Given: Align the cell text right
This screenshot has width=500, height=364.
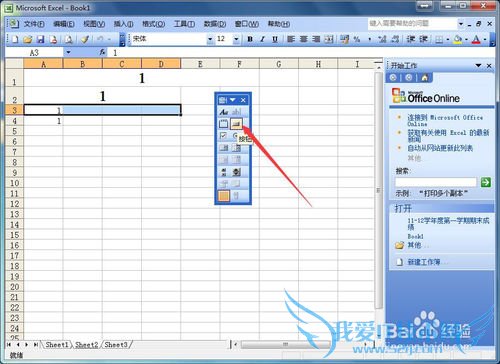Looking at the screenshot, I should tap(316, 39).
